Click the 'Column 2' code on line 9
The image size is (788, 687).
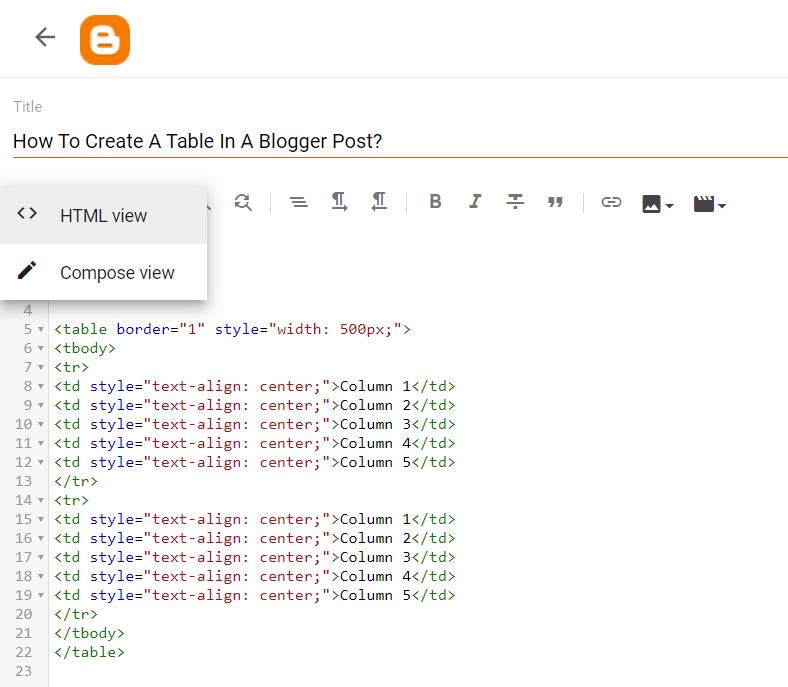click(x=254, y=405)
